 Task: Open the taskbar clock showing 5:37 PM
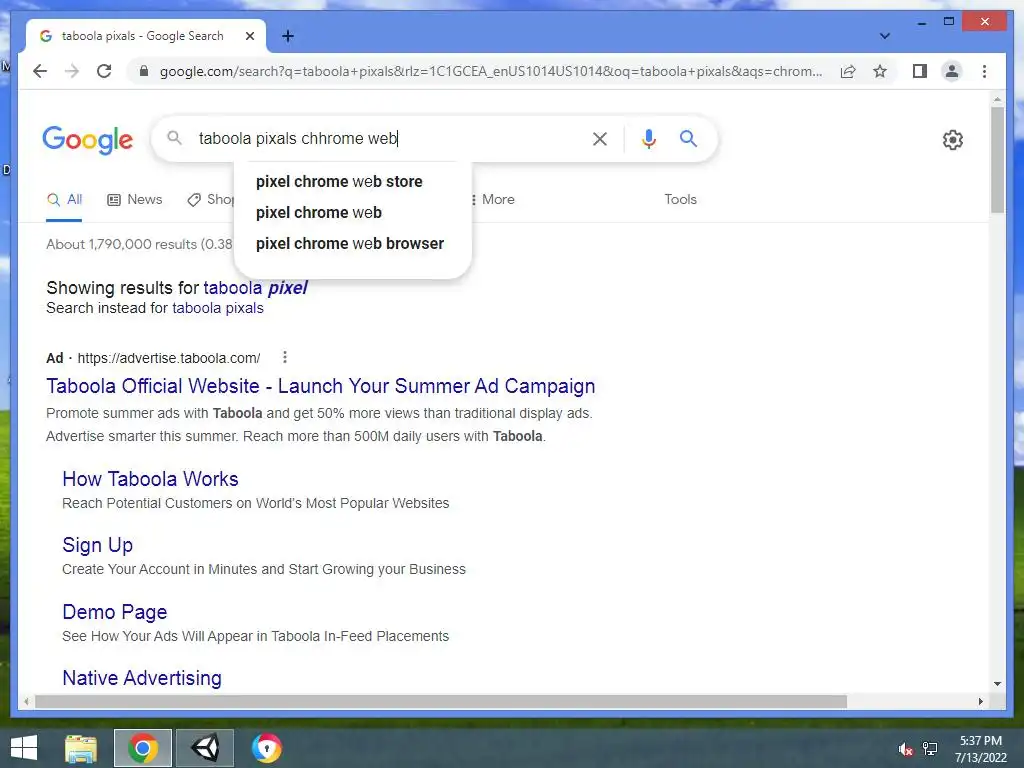coord(980,749)
